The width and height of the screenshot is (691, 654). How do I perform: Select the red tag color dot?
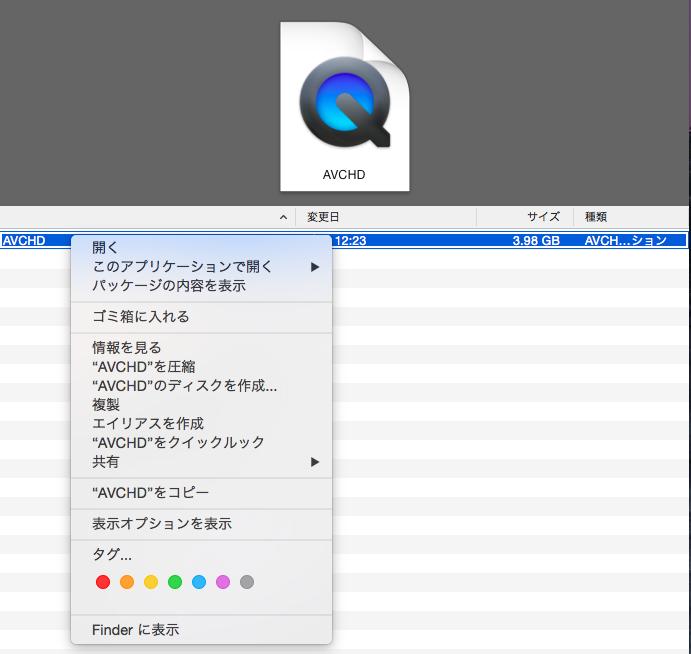tap(102, 582)
